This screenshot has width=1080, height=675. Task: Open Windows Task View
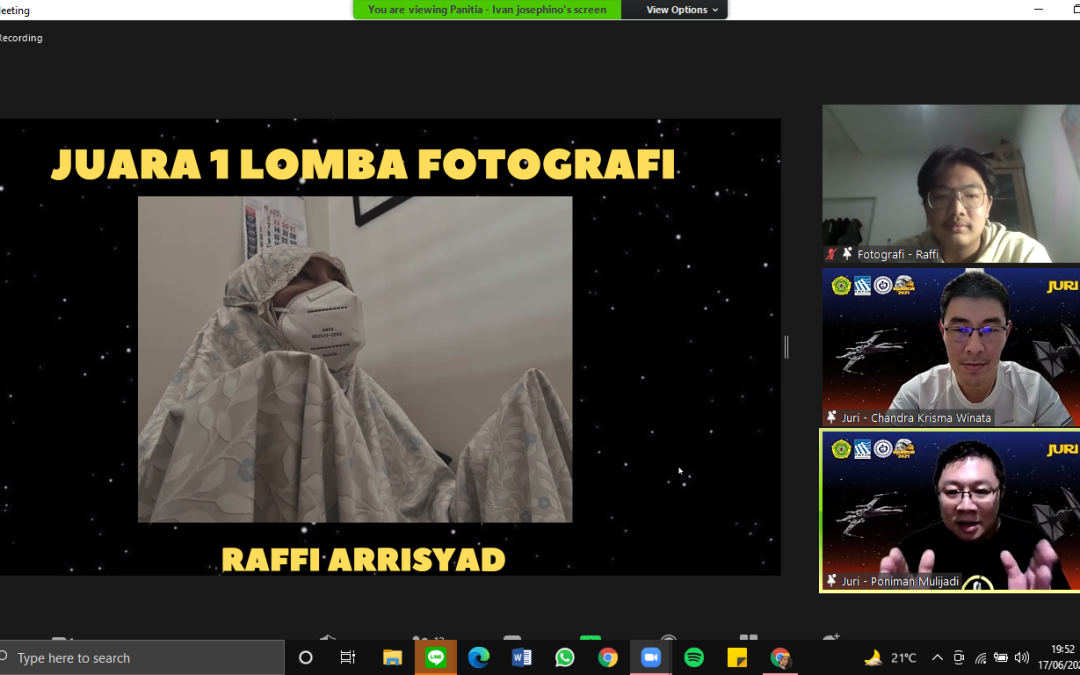[x=348, y=657]
